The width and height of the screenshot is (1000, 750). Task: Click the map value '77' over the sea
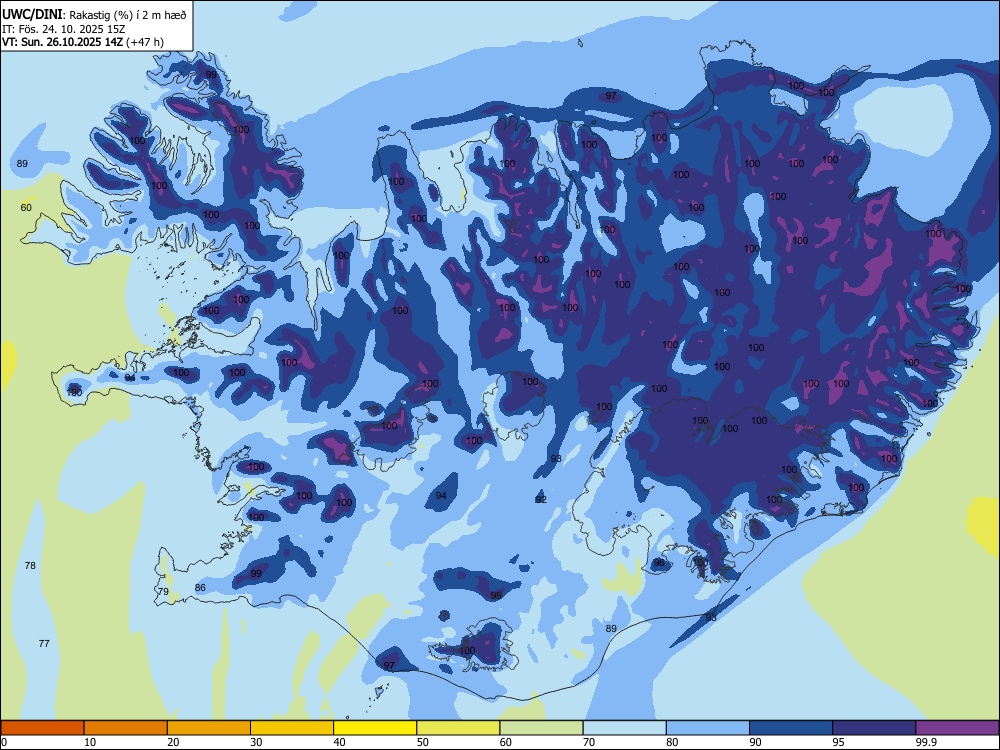[x=44, y=643]
